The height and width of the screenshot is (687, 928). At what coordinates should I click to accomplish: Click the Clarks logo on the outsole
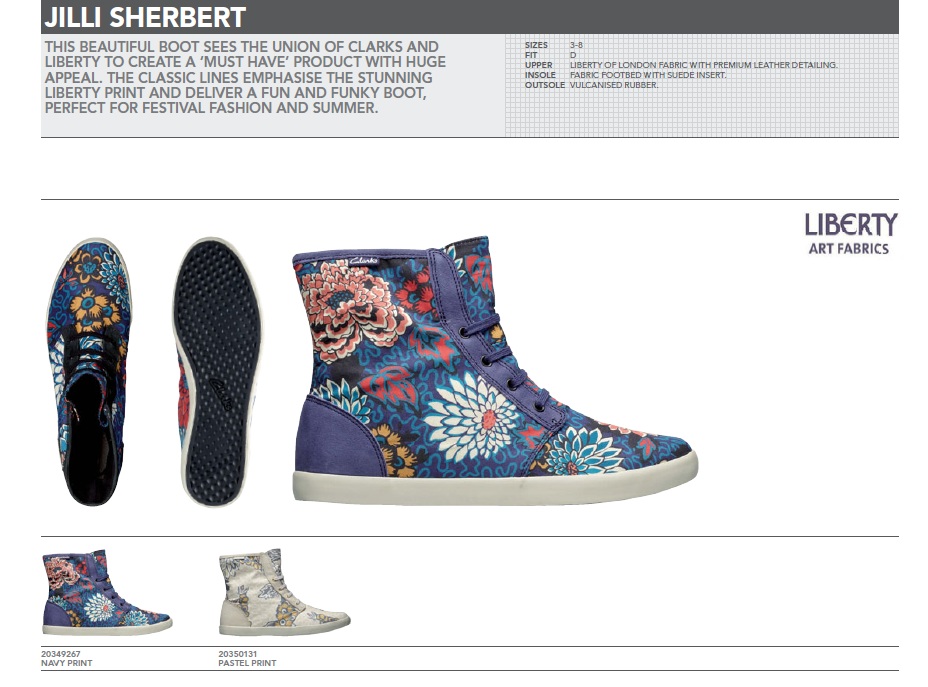pos(221,393)
